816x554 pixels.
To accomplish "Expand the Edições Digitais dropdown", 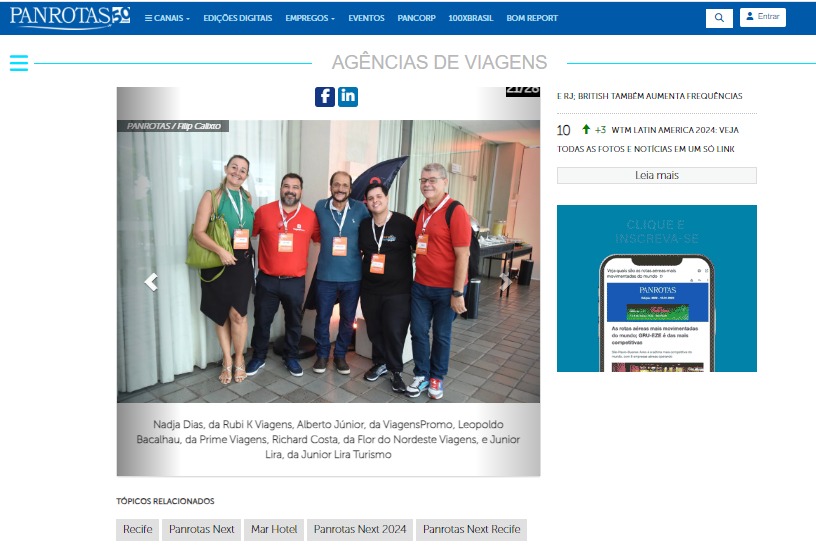I will click(237, 18).
